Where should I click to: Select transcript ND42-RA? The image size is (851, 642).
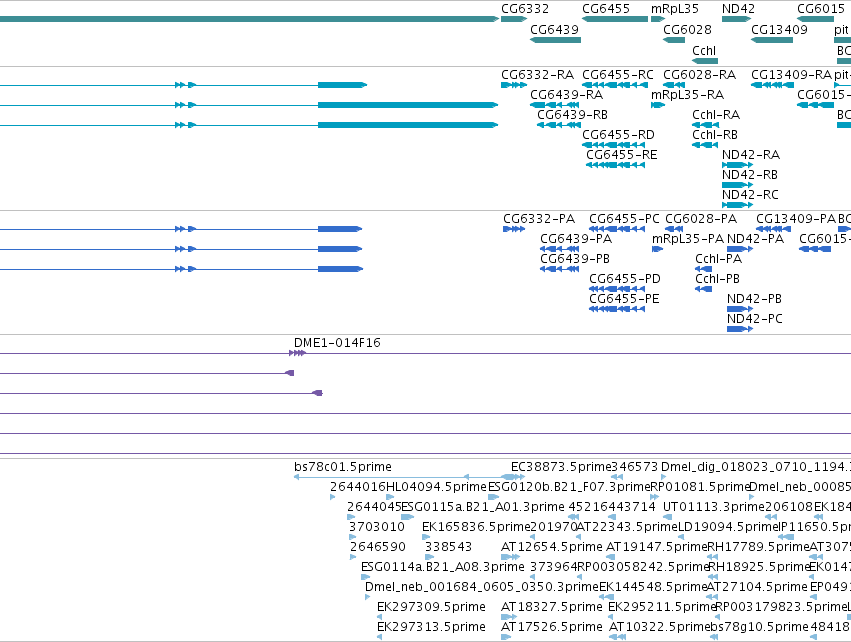coord(737,165)
